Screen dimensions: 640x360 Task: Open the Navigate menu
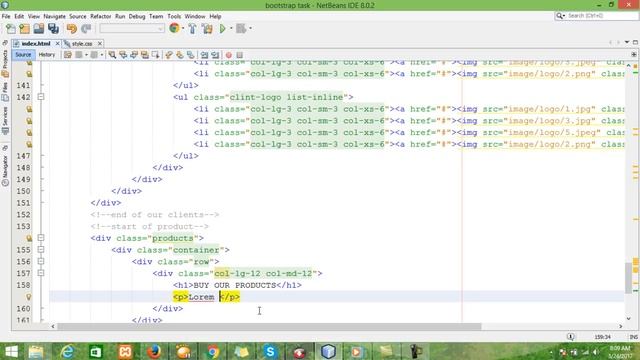pos(54,16)
